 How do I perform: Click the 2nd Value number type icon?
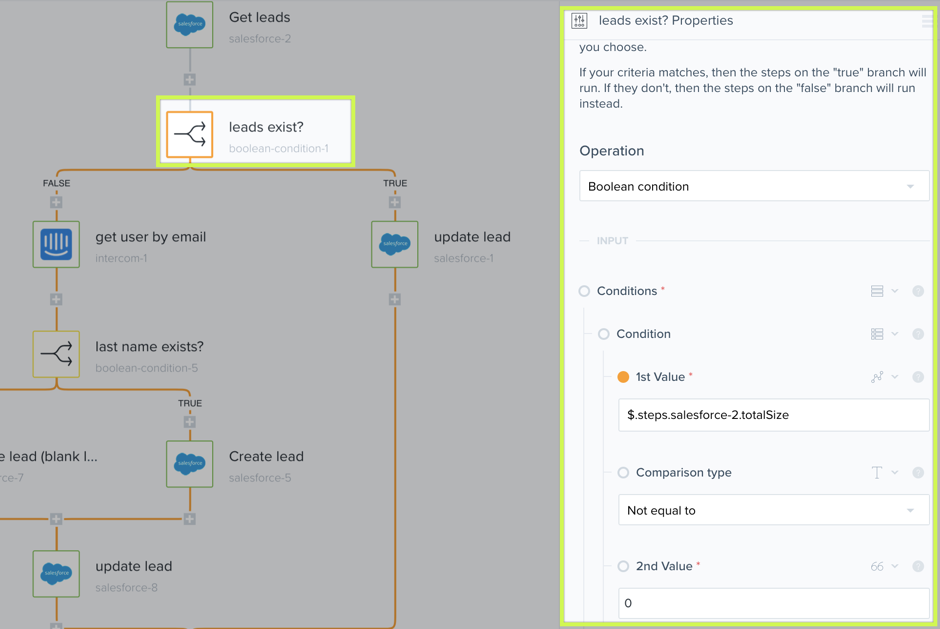[877, 566]
